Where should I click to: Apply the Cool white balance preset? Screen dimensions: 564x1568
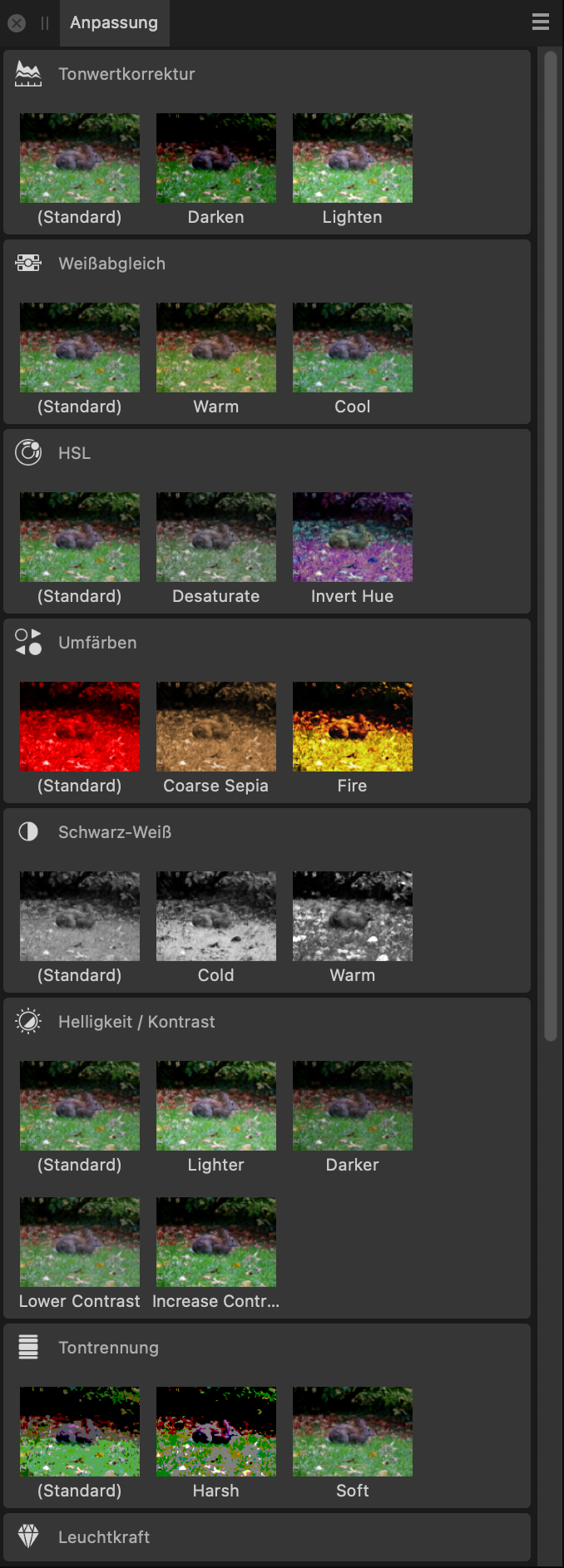(x=353, y=348)
